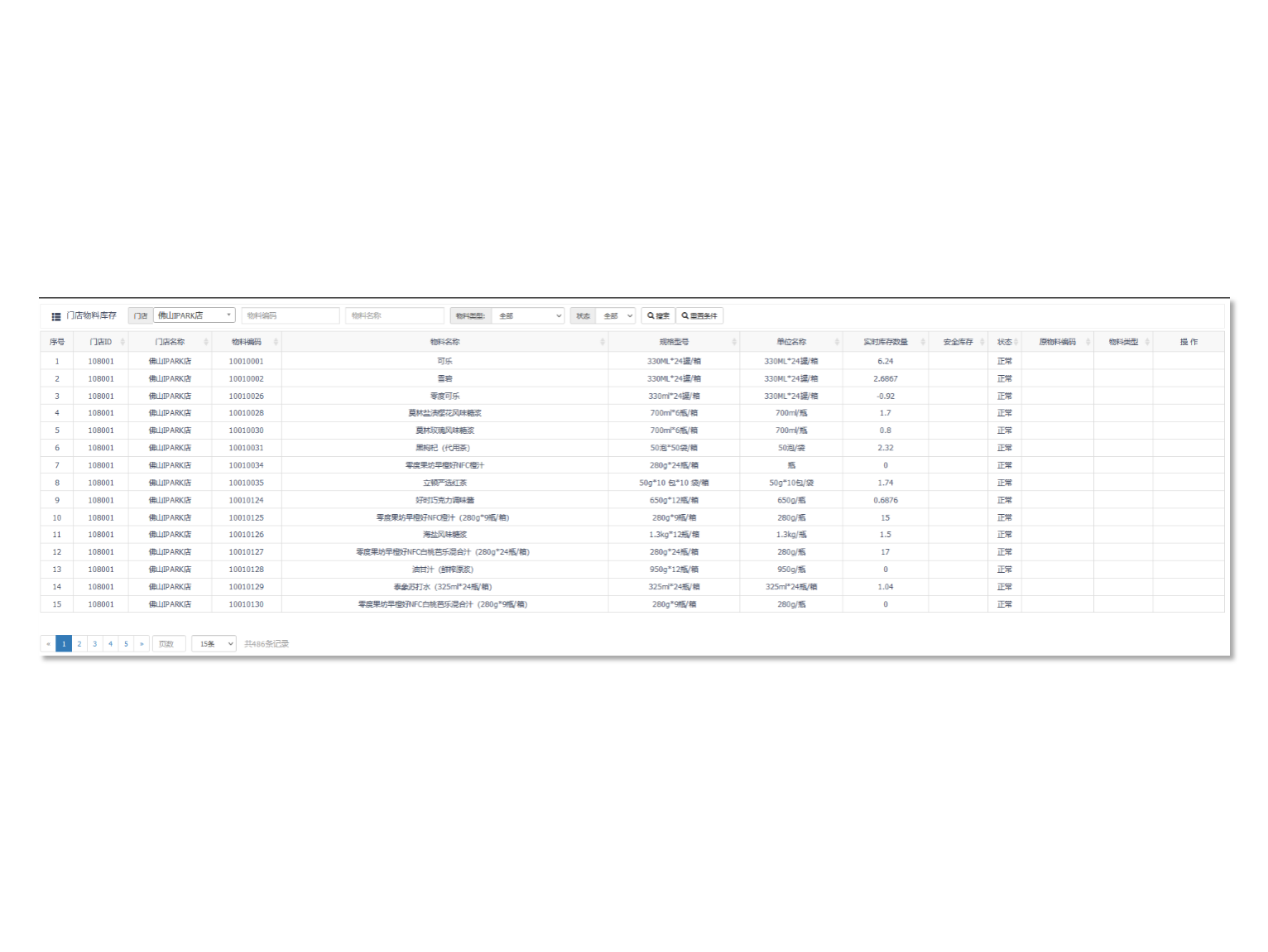Click sort arrows on 物料名称 column

tap(602, 342)
